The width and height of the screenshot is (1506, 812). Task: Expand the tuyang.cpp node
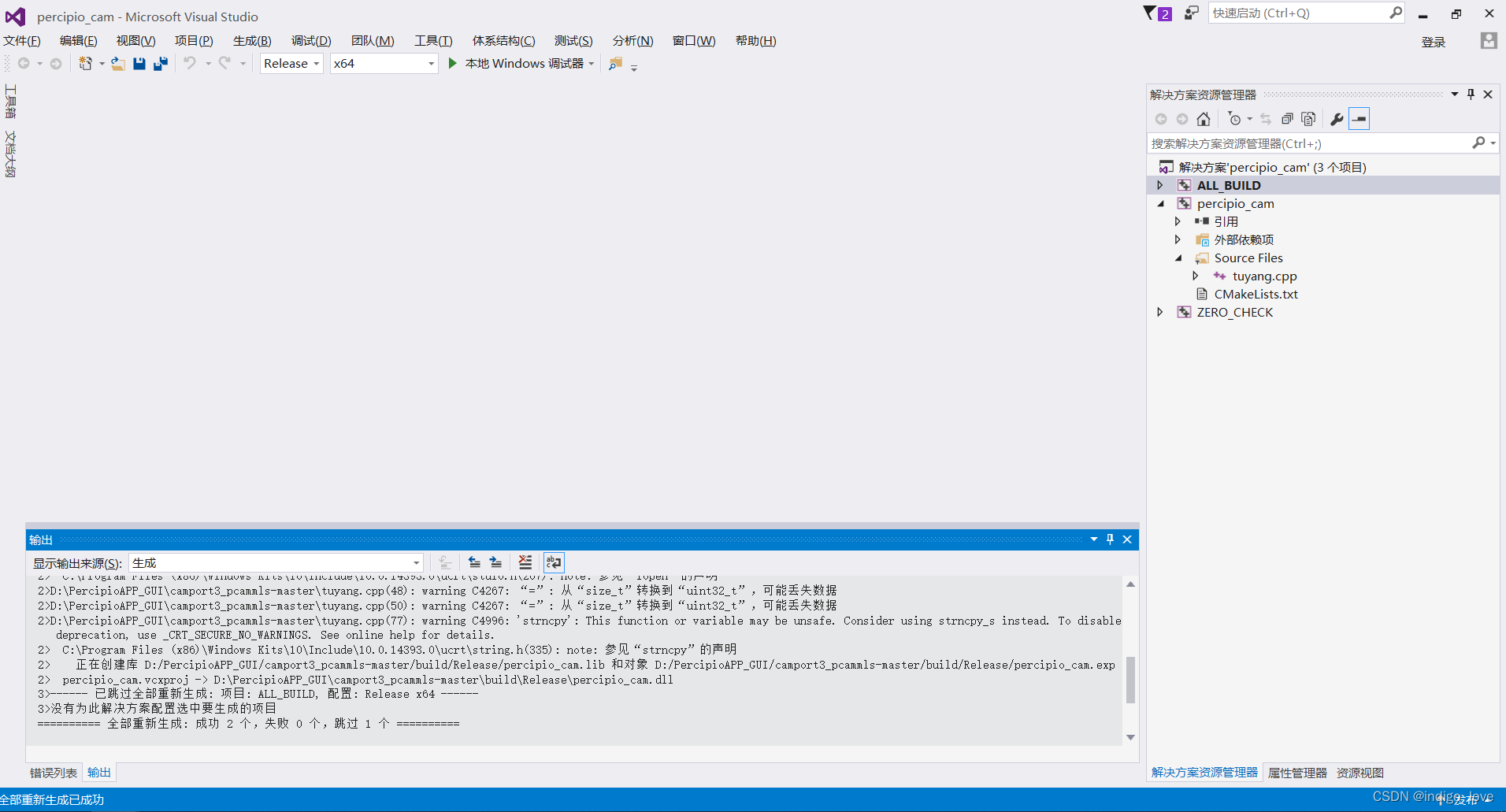click(x=1196, y=276)
